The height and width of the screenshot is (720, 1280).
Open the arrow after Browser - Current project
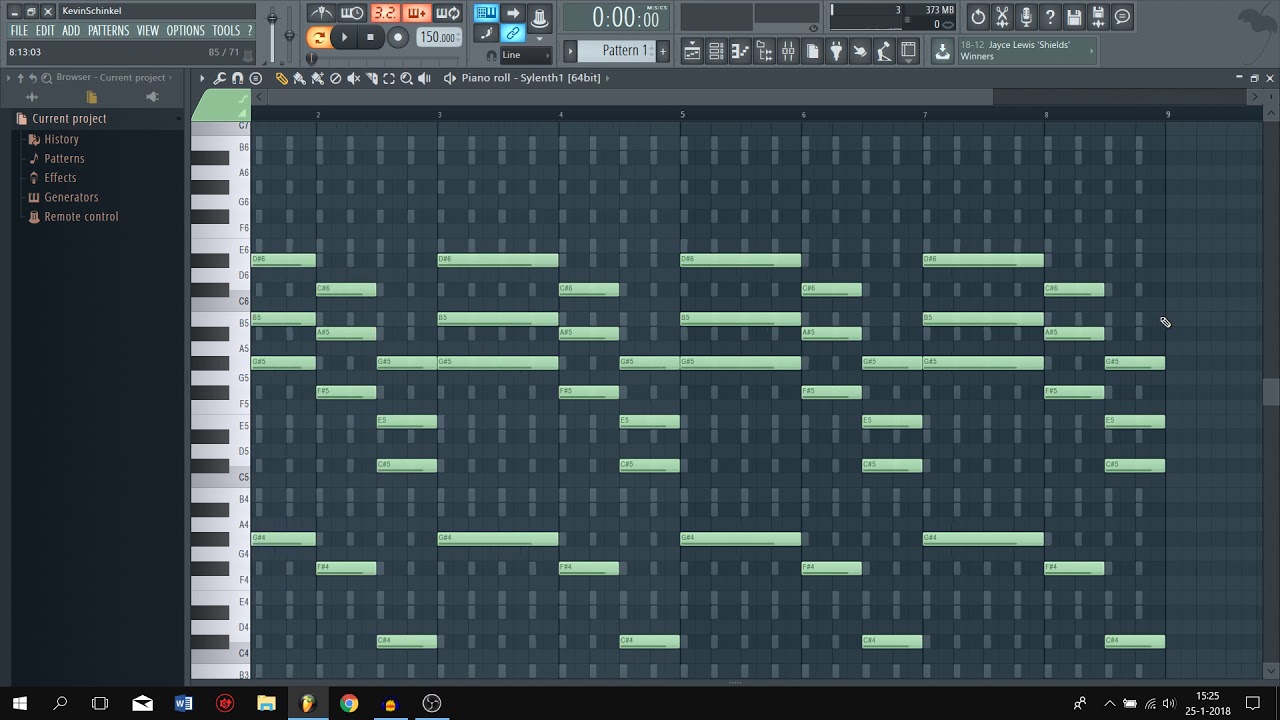(170, 78)
